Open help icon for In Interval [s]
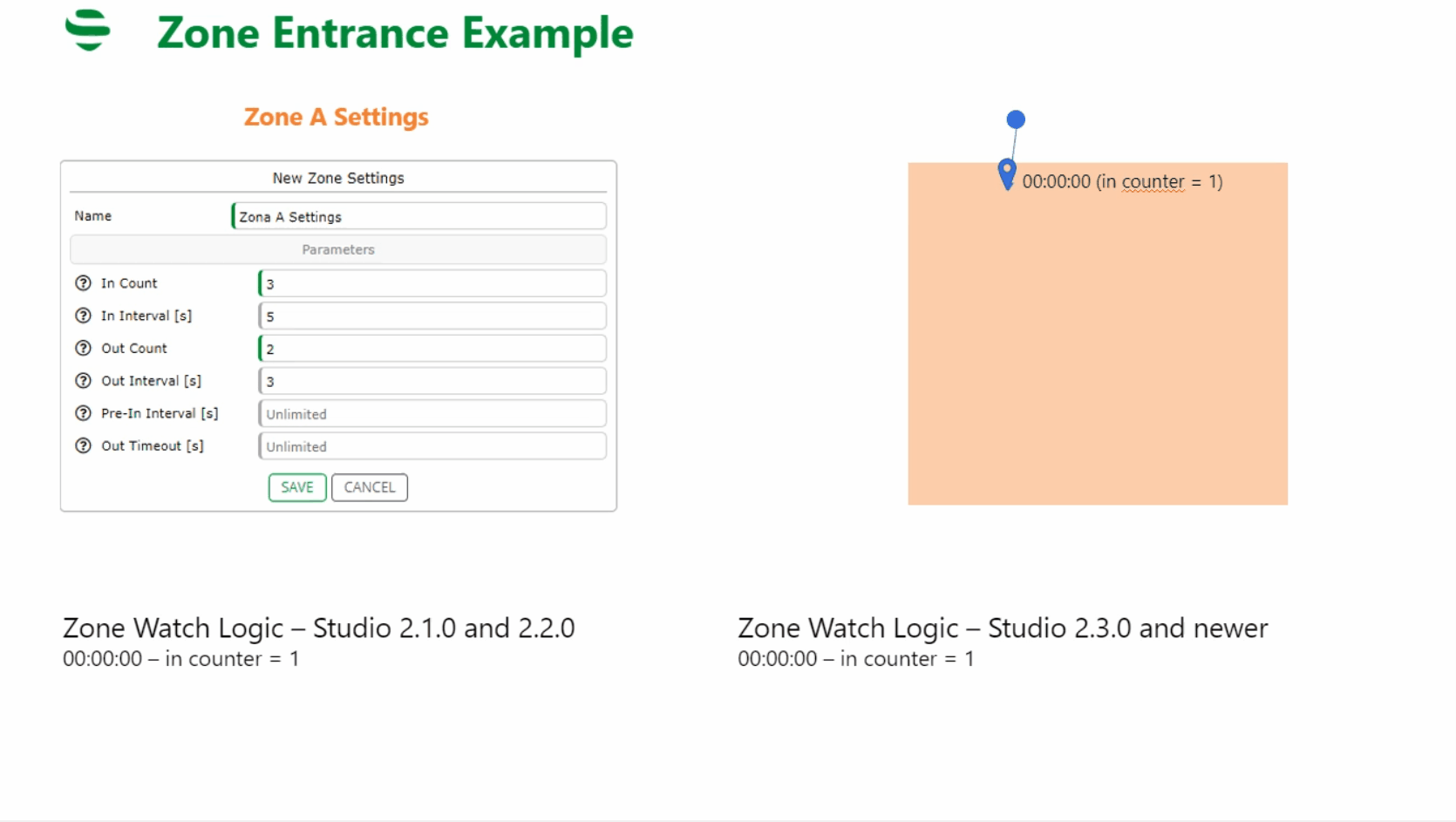 (83, 316)
